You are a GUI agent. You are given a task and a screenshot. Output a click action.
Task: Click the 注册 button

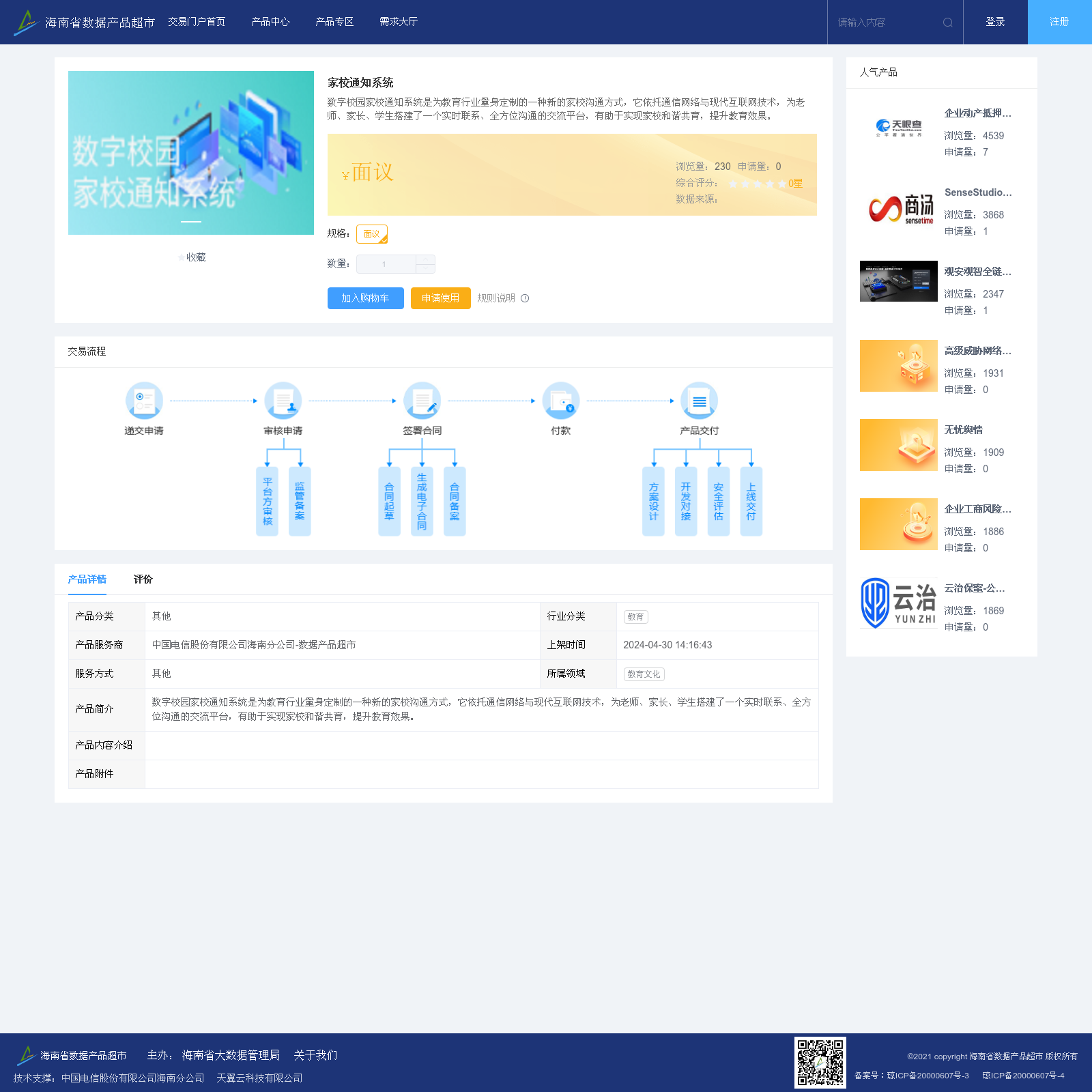click(x=1060, y=22)
